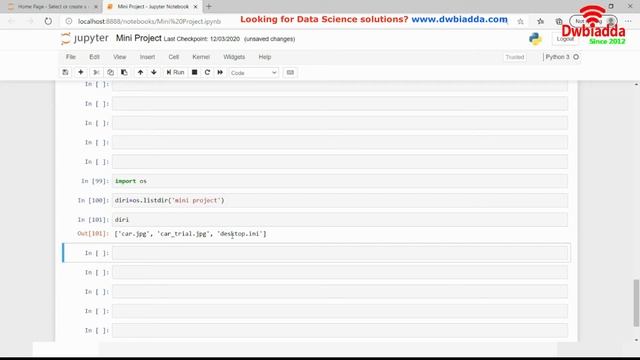
Task: Click the output text listing car.jpg
Action: [x=190, y=234]
